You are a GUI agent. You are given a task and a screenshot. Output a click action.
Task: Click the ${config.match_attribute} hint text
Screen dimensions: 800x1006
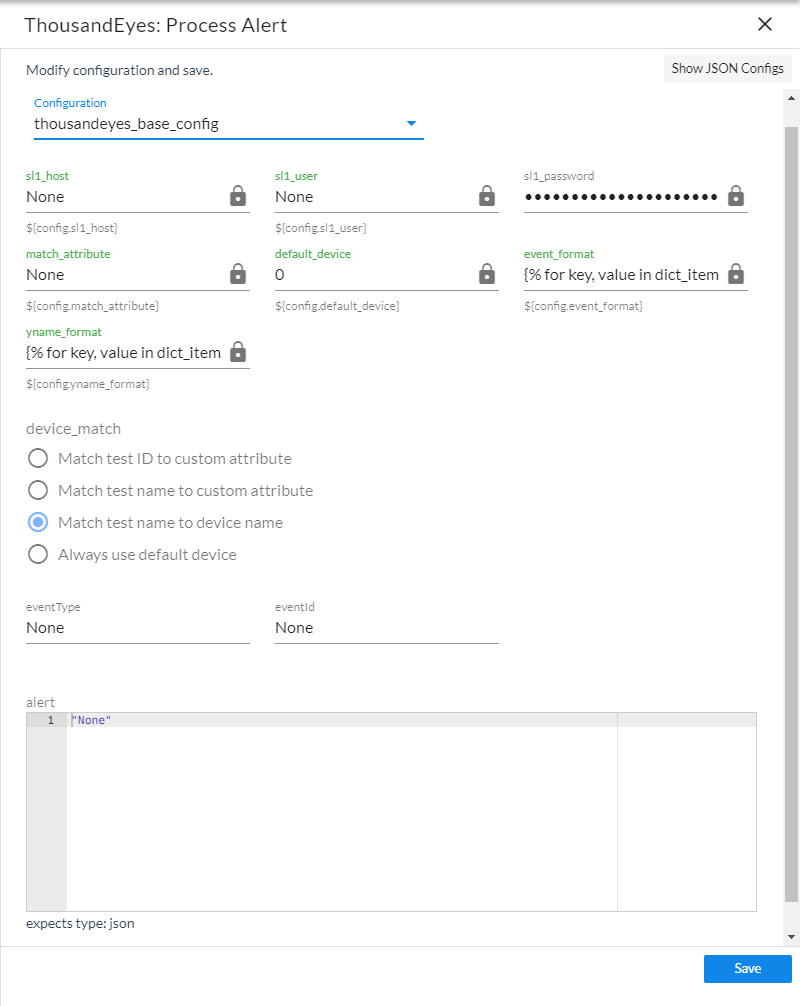[92, 306]
